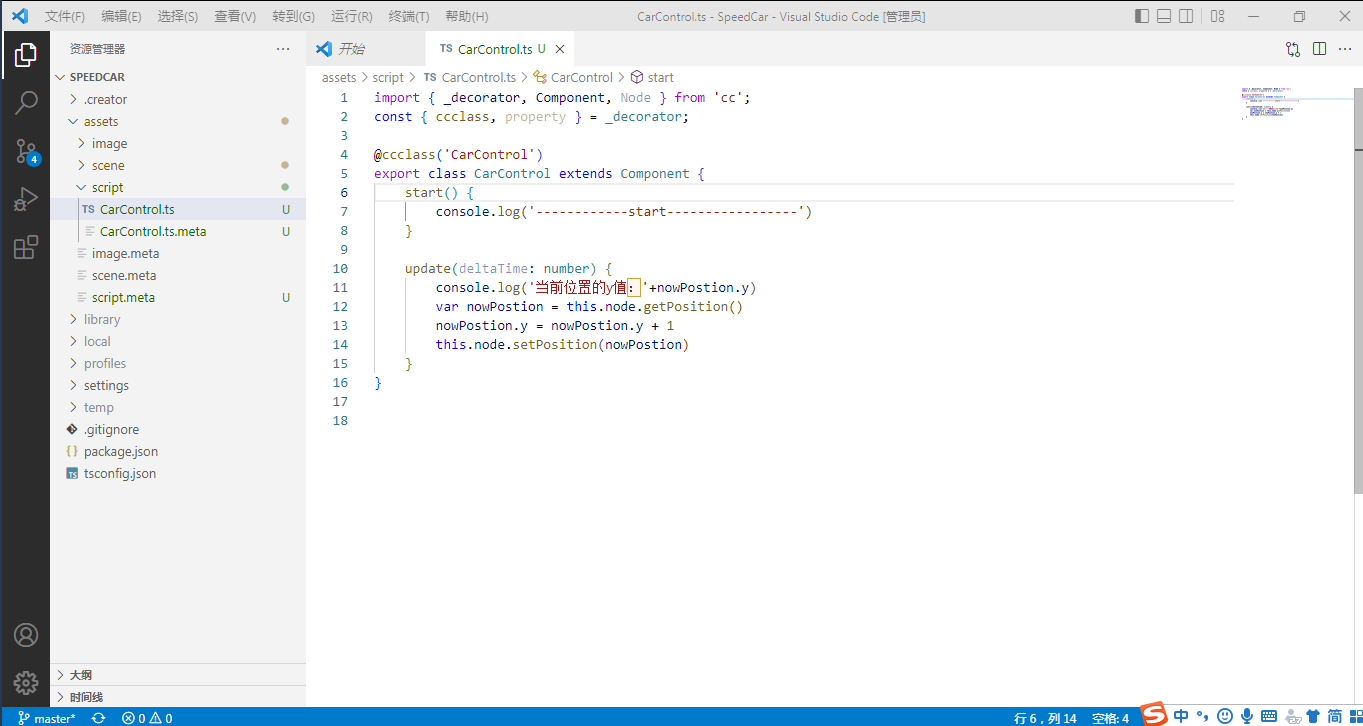The height and width of the screenshot is (726, 1363).
Task: Expand the library folder
Action: pos(178,319)
